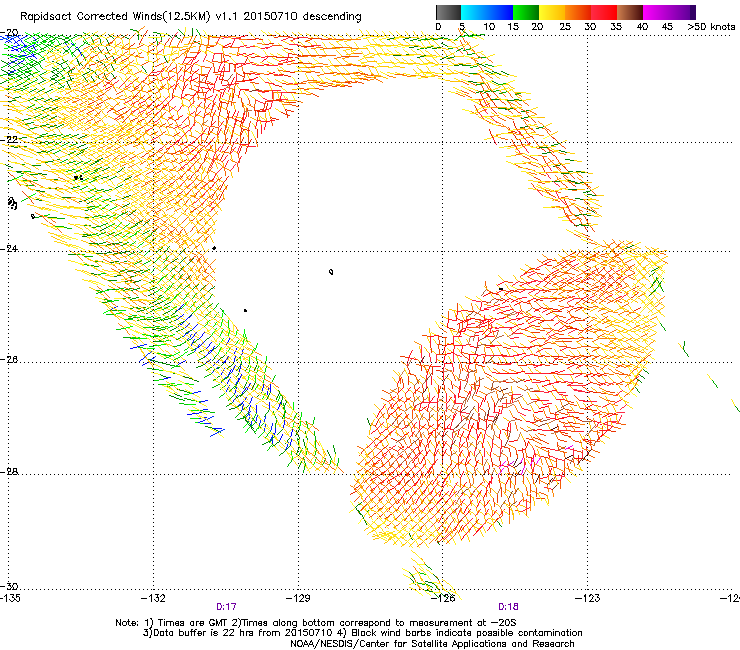Click the '-30' latitude axis label
The width and height of the screenshot is (740, 650).
point(9,586)
